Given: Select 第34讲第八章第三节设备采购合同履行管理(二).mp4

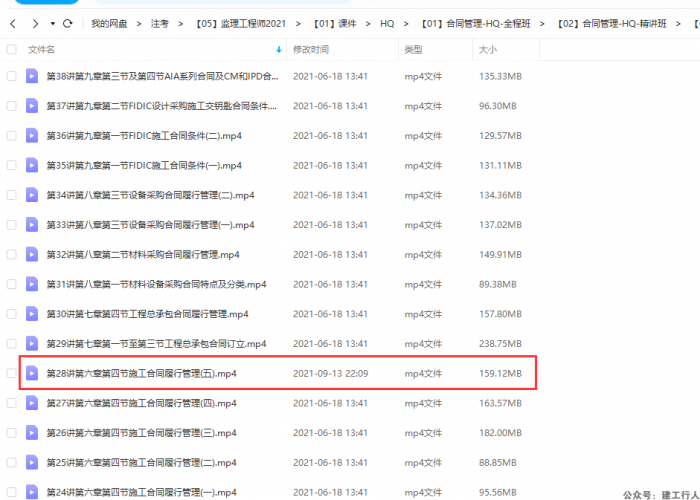Looking at the screenshot, I should [150, 195].
